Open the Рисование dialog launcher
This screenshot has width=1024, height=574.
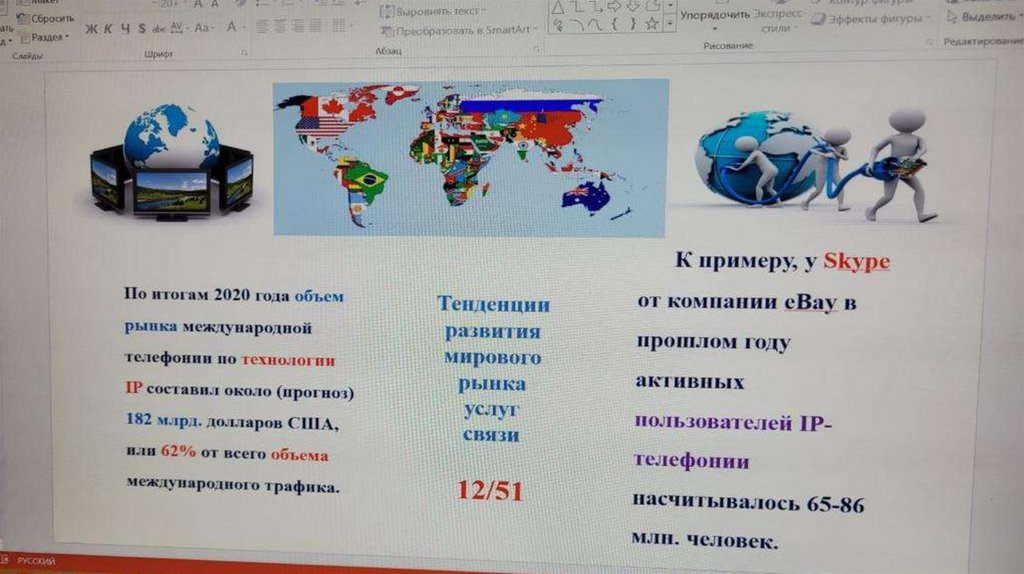point(929,43)
